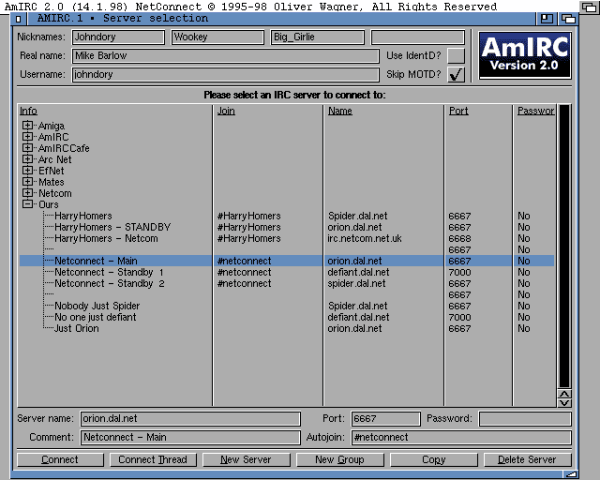Expand the Netcom server group

28,193
